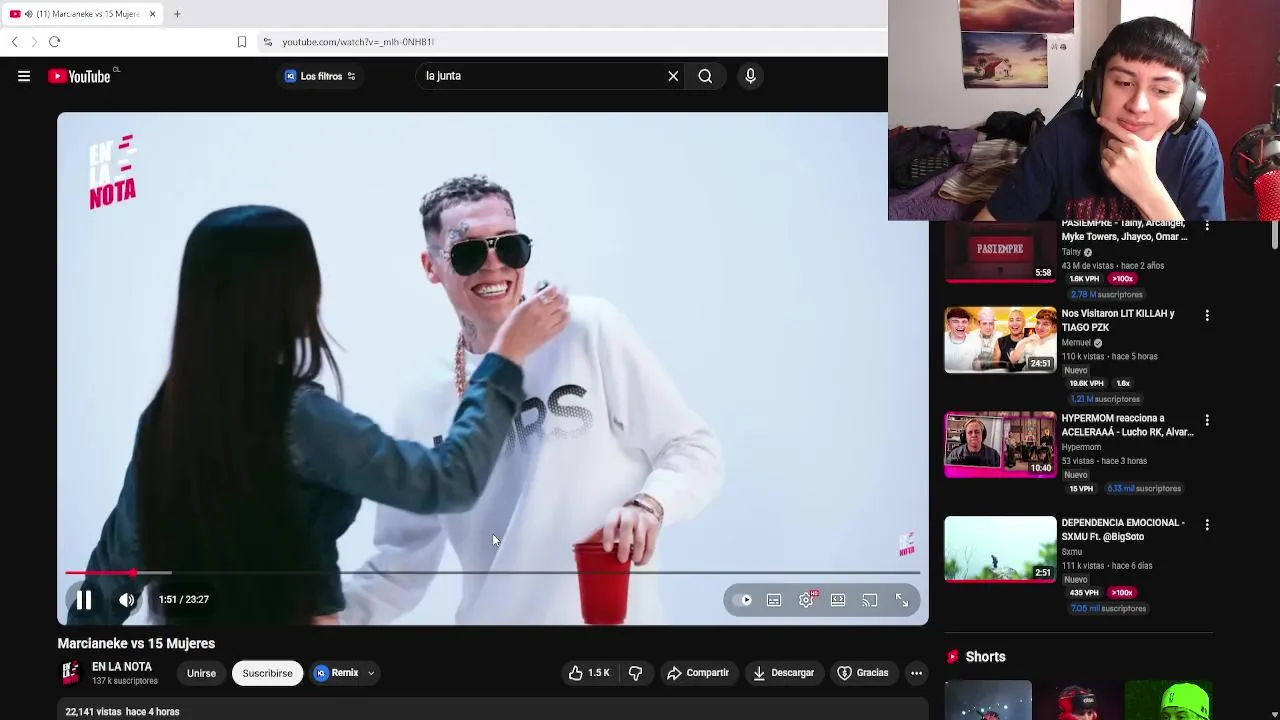Image resolution: width=1280 pixels, height=720 pixels.
Task: Open the title HYPERMOM reacciona a ACELERAAÁ
Action: pyautogui.click(x=1127, y=425)
